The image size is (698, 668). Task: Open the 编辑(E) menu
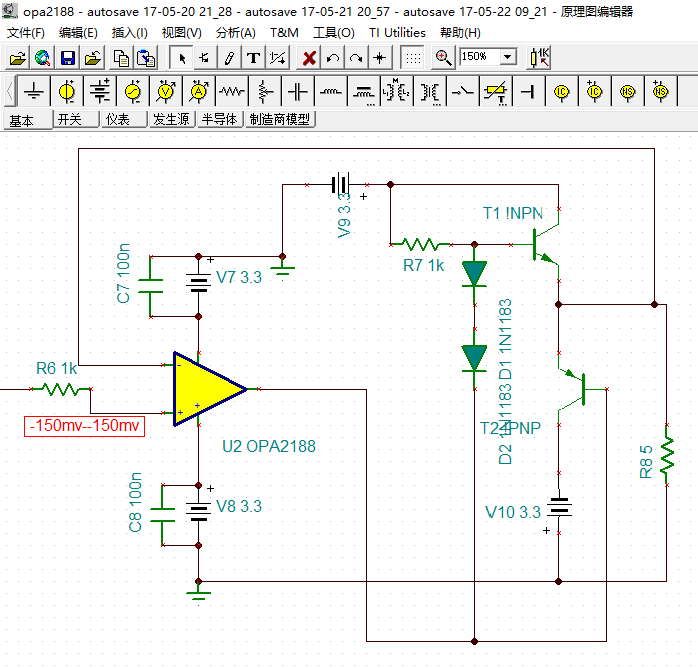coord(78,32)
